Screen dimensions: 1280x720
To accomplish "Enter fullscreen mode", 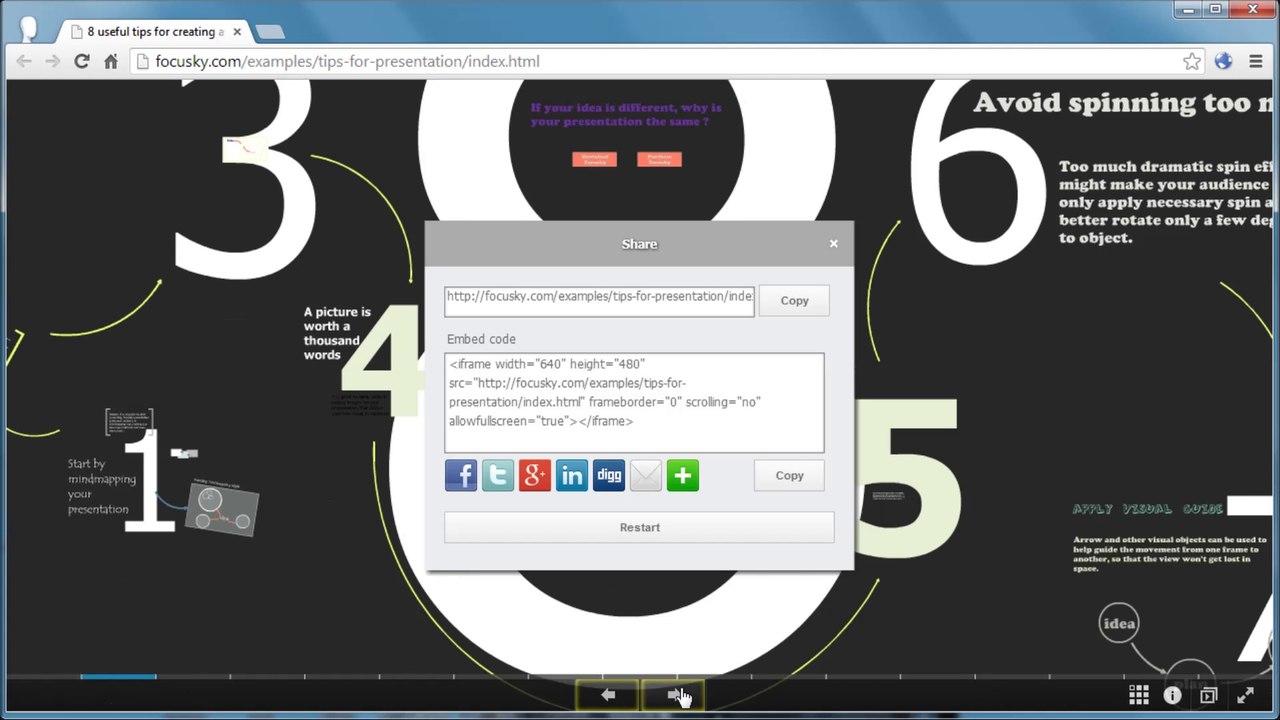I will point(1245,694).
